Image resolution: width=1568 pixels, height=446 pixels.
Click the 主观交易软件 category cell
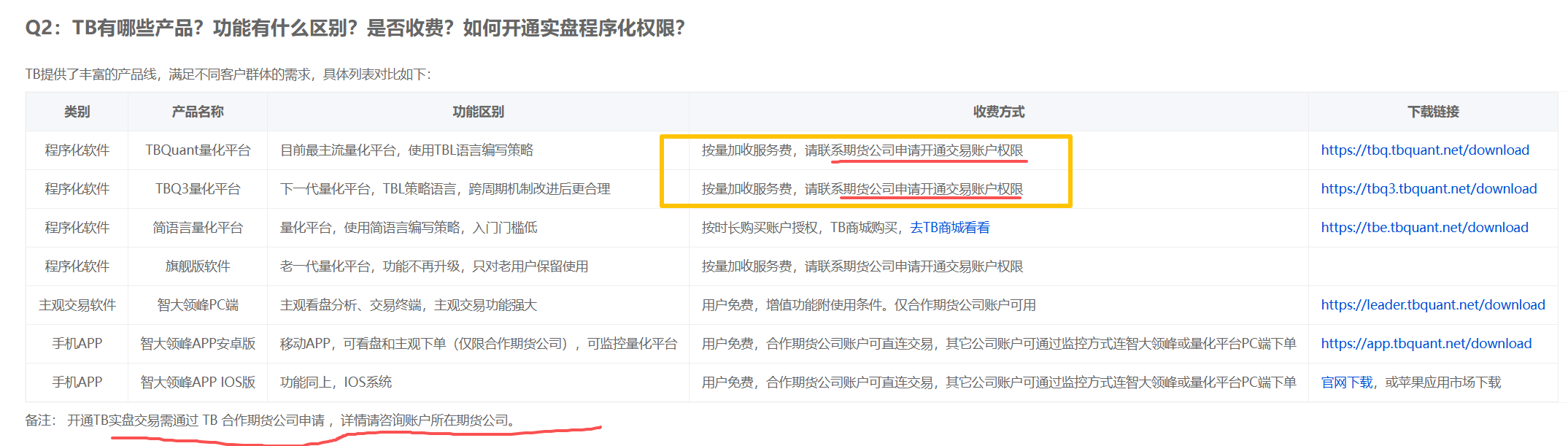pyautogui.click(x=77, y=305)
